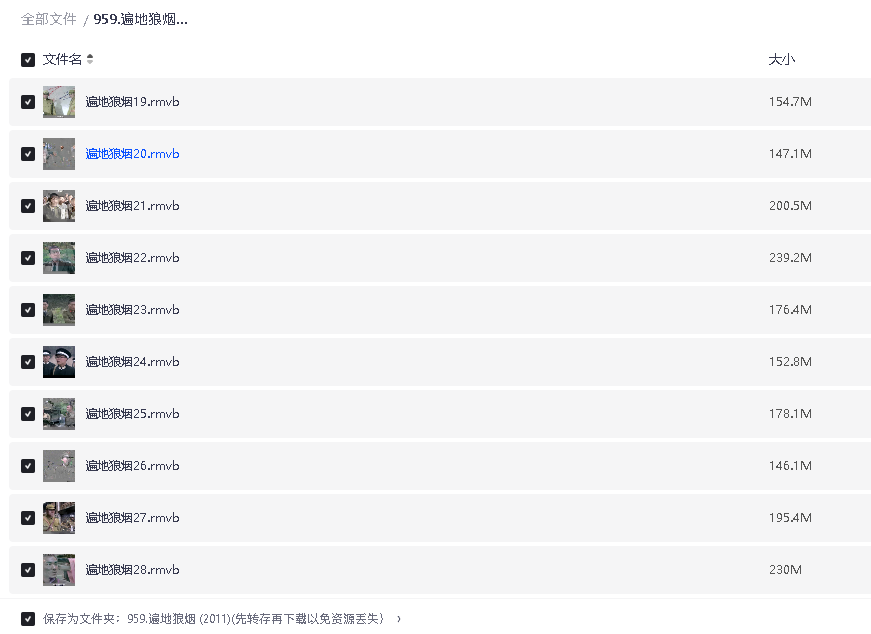Click the video thumbnail of 遍地狼烟25.rmvb

coord(59,414)
